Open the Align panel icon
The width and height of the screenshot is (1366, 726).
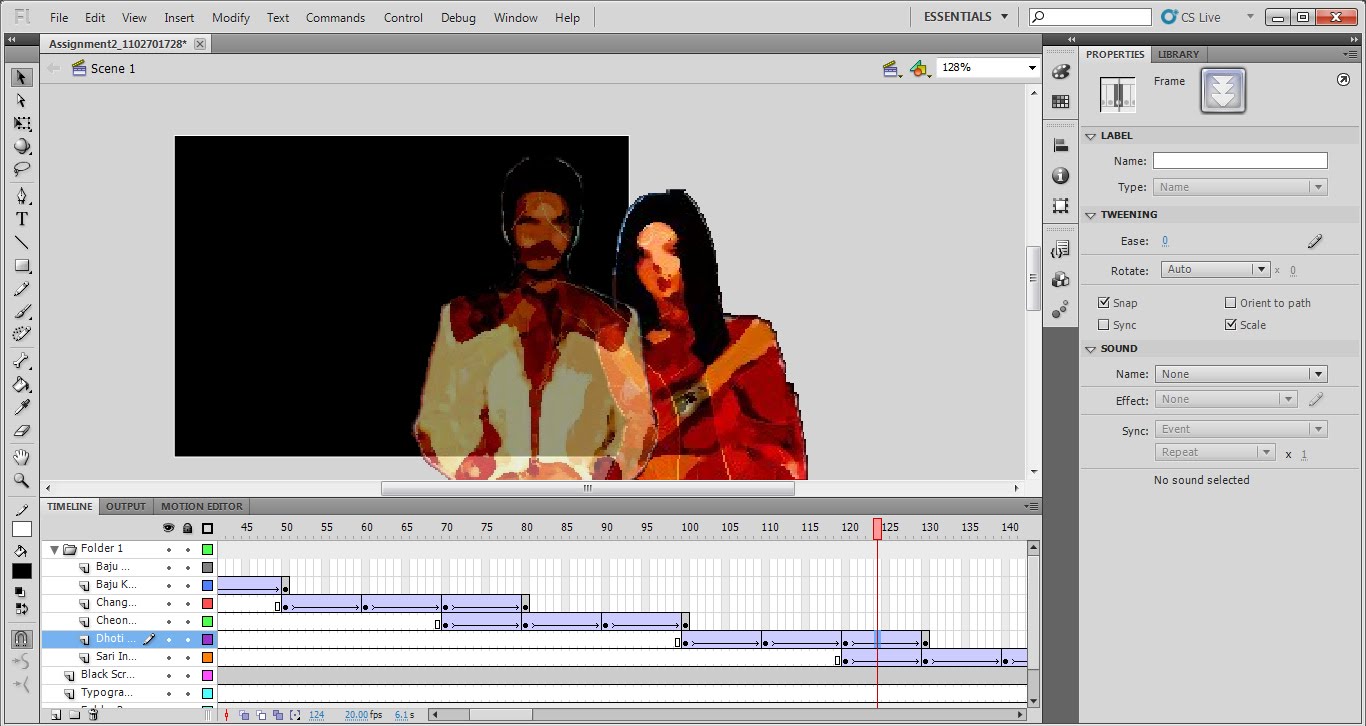(1061, 146)
